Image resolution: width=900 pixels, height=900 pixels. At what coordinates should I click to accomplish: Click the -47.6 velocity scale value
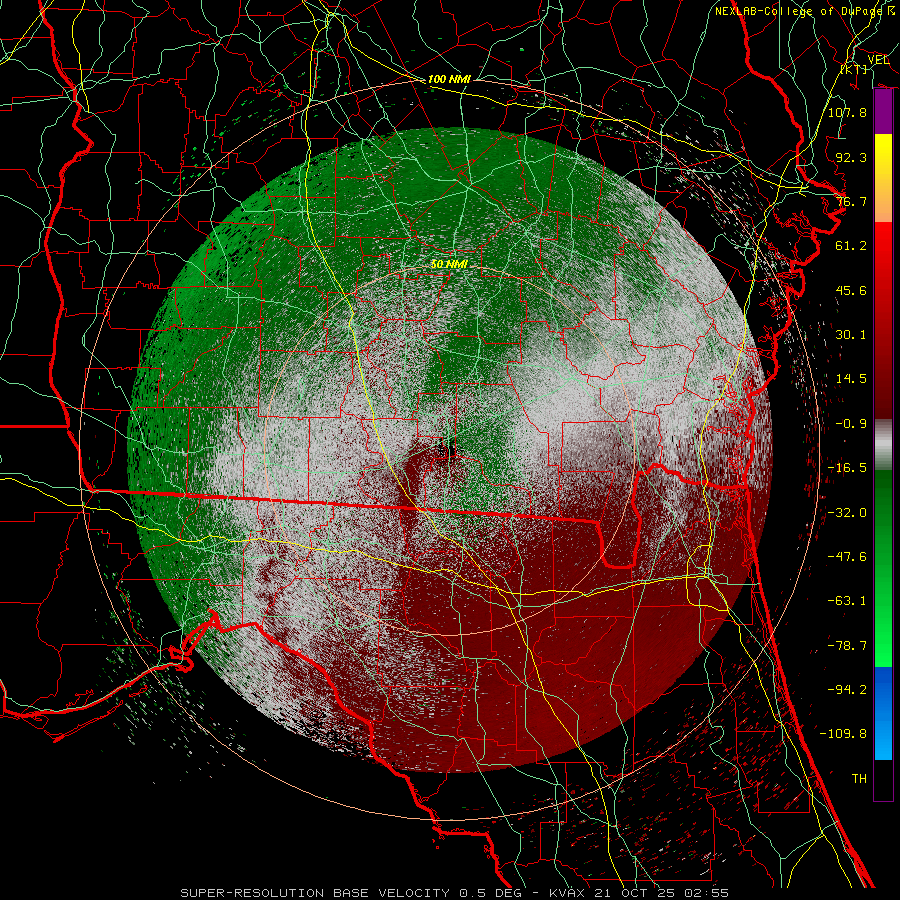click(847, 557)
